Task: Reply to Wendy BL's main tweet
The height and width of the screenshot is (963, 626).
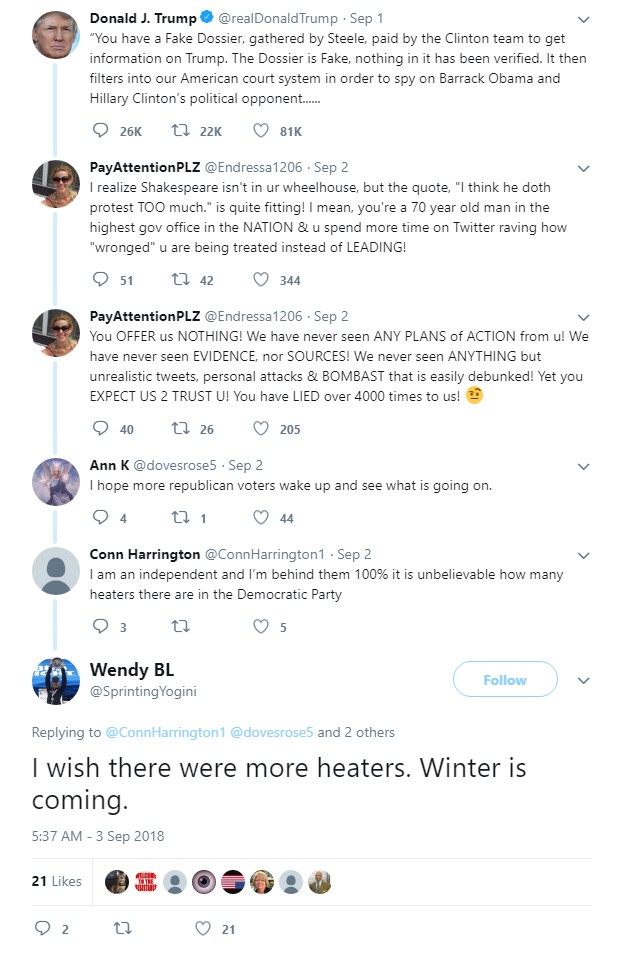Action: click(43, 929)
